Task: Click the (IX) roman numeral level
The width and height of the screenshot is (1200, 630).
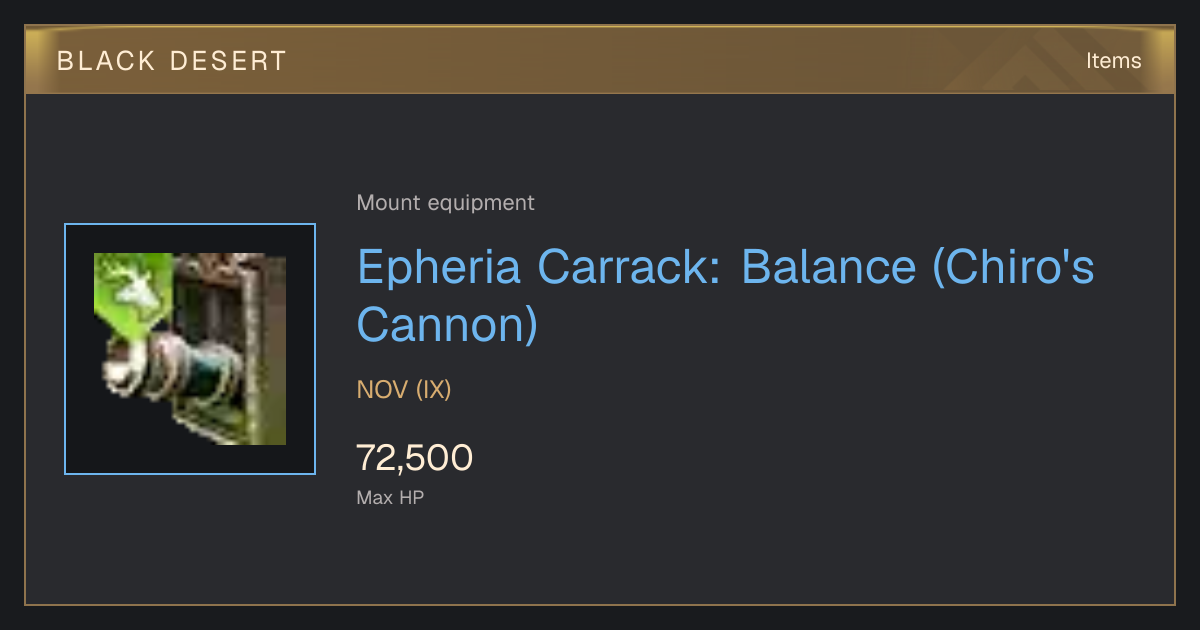Action: tap(434, 389)
